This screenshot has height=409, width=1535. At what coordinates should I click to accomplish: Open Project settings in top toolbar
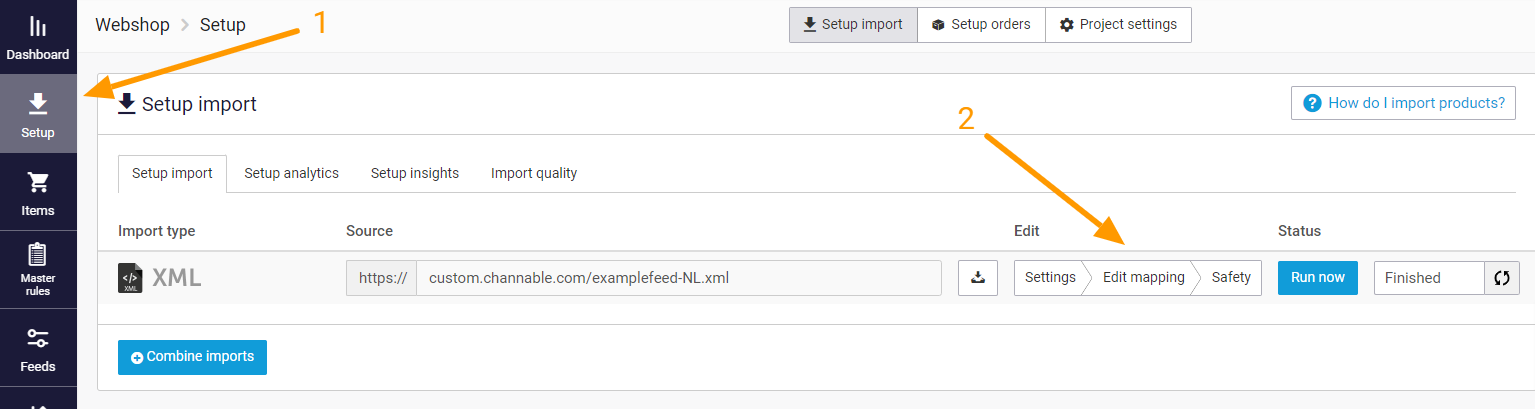[1118, 25]
